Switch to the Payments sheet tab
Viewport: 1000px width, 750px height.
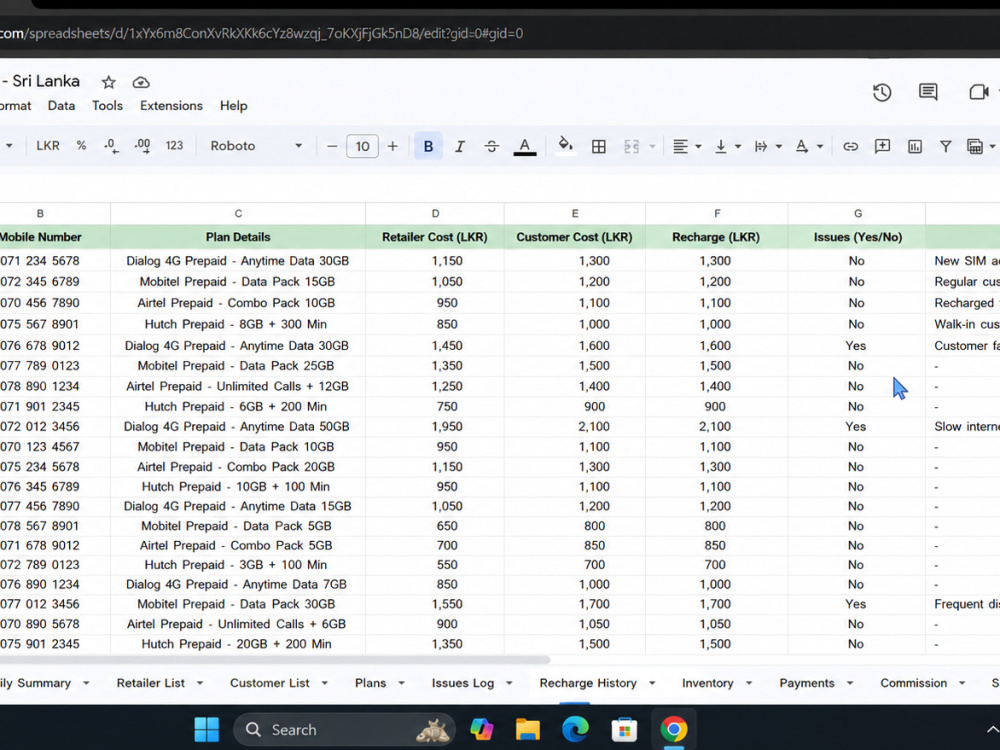(x=807, y=683)
